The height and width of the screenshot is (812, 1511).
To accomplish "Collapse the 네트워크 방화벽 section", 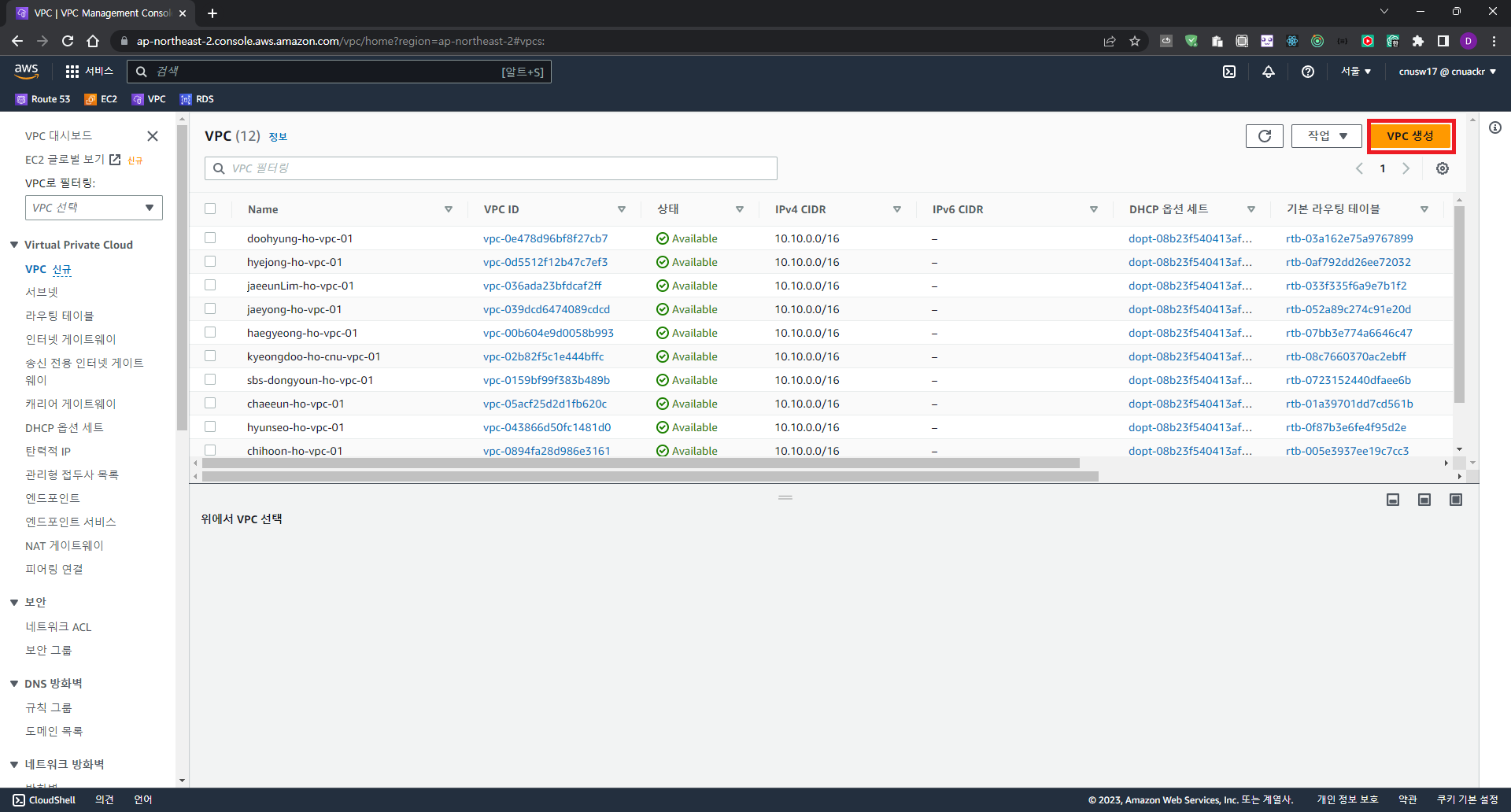I will (x=14, y=764).
